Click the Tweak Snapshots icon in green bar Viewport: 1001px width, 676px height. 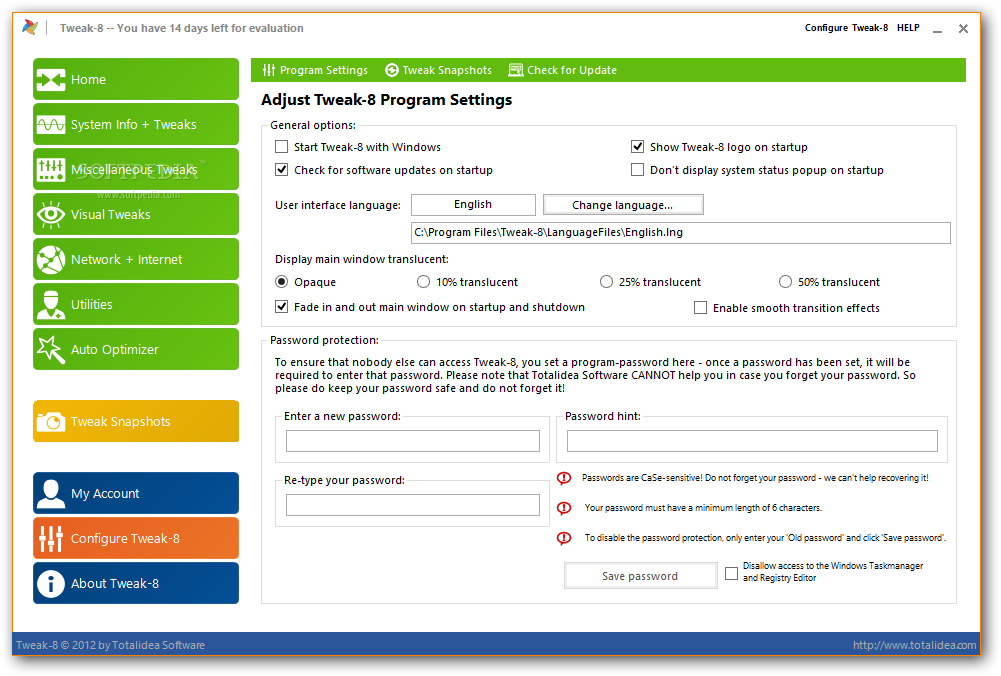[392, 70]
